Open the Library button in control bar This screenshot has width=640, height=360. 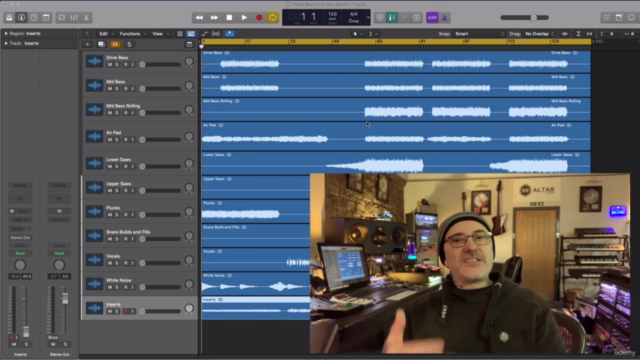(x=9, y=18)
